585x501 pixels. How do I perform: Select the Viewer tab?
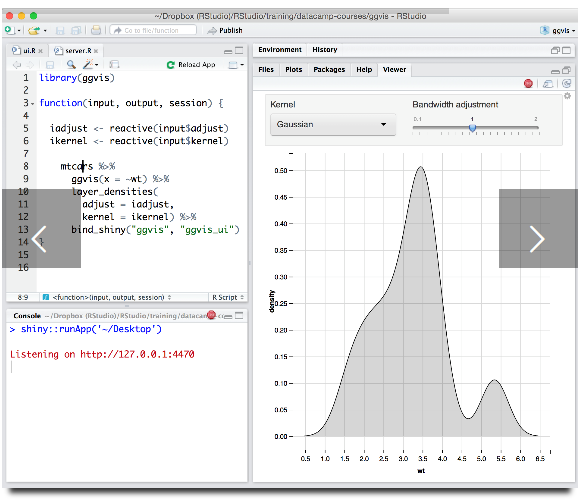(x=394, y=70)
